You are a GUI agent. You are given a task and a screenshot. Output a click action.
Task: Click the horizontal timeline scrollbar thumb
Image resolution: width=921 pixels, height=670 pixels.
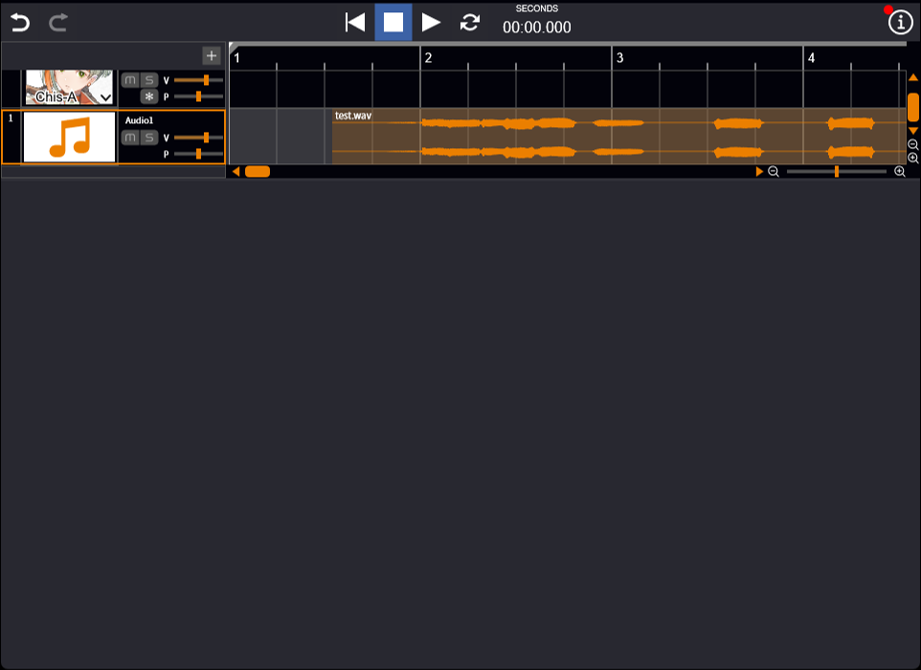257,171
